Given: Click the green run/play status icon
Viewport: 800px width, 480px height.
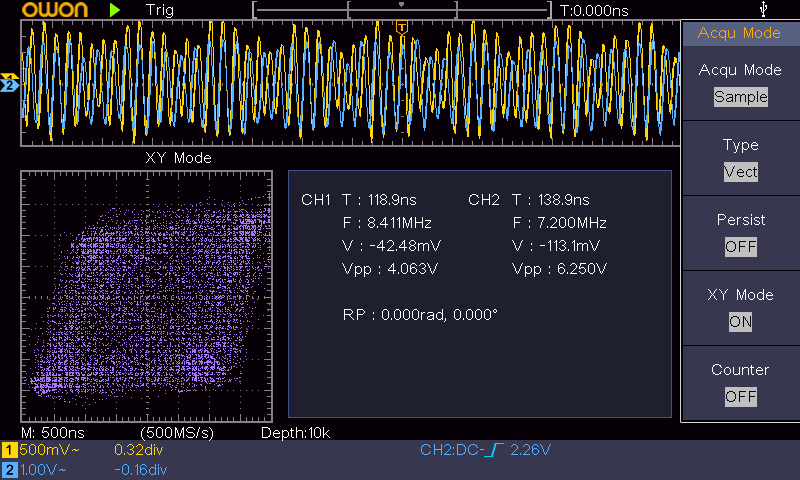Looking at the screenshot, I should coord(115,10).
